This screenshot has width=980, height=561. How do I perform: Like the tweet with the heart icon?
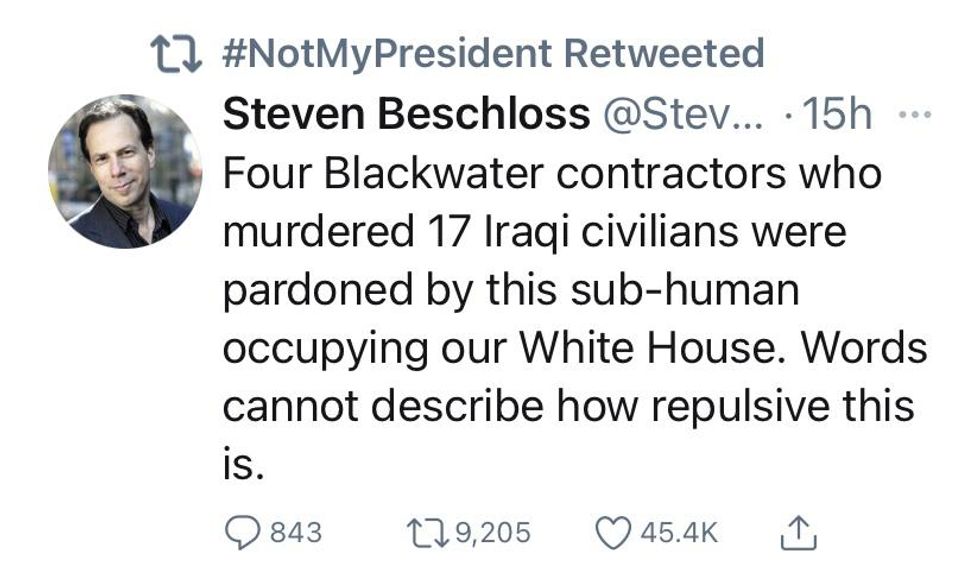(612, 530)
